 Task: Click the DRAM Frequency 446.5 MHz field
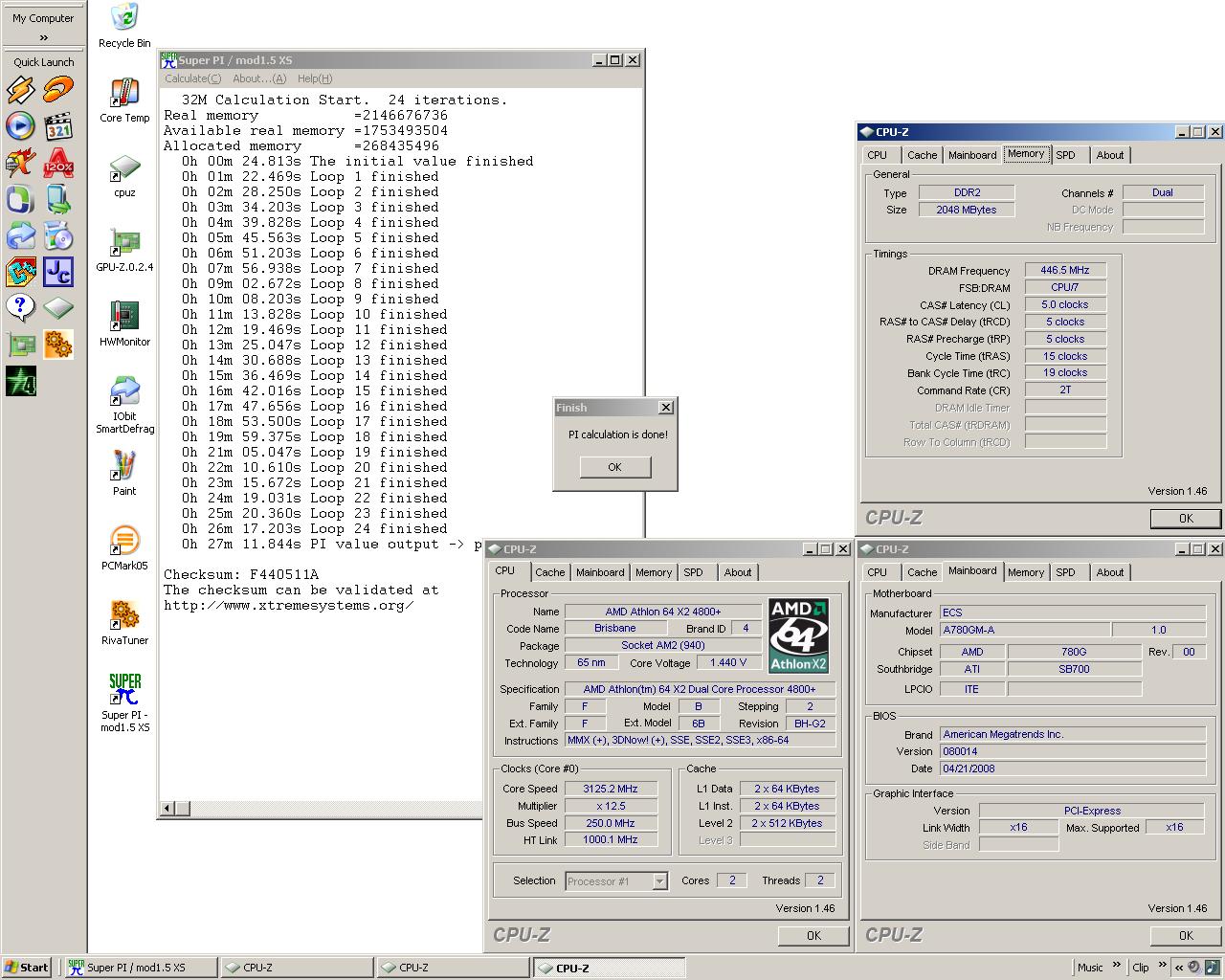1065,271
